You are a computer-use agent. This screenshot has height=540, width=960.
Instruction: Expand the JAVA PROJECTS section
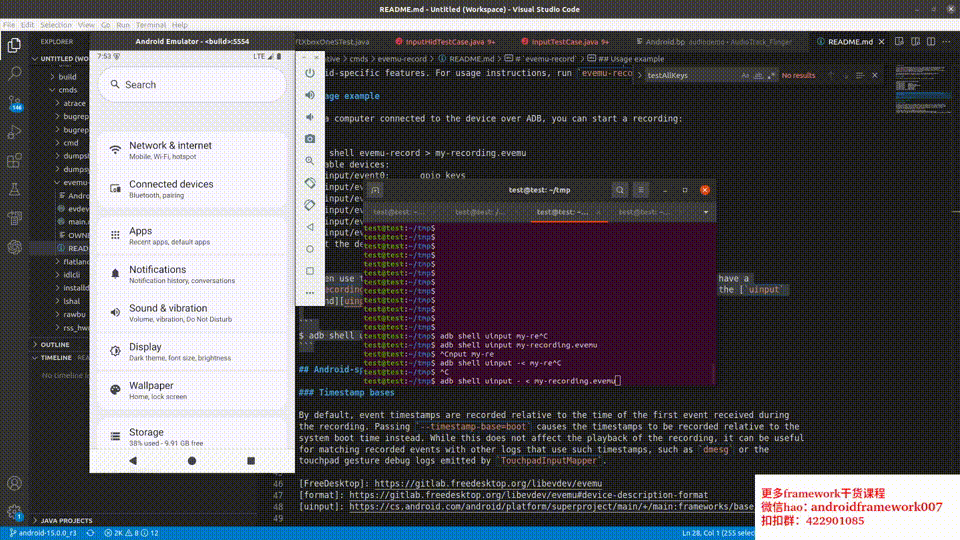coord(66,520)
